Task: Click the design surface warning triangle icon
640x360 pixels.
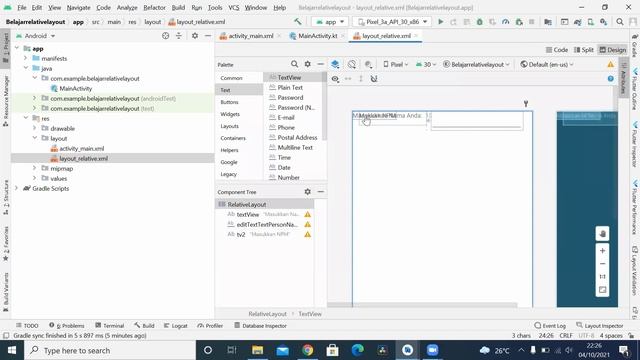Action: click(x=610, y=64)
